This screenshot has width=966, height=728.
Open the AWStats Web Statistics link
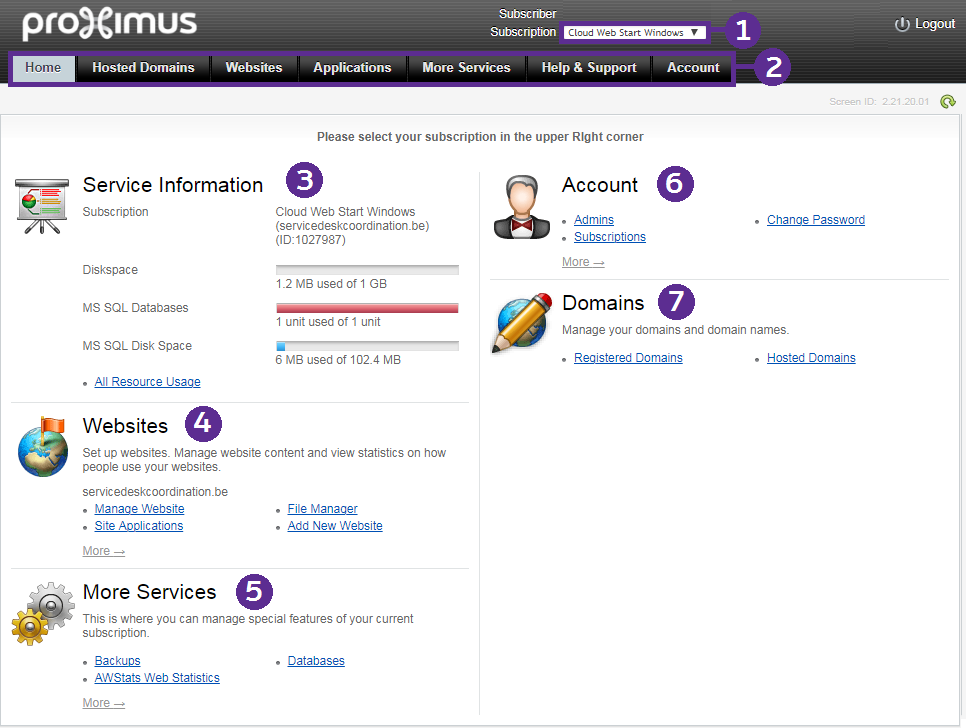[156, 678]
